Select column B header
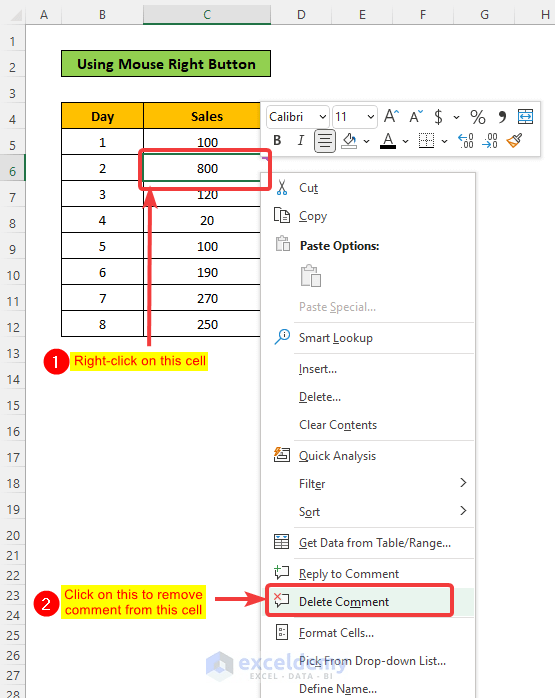 tap(102, 15)
